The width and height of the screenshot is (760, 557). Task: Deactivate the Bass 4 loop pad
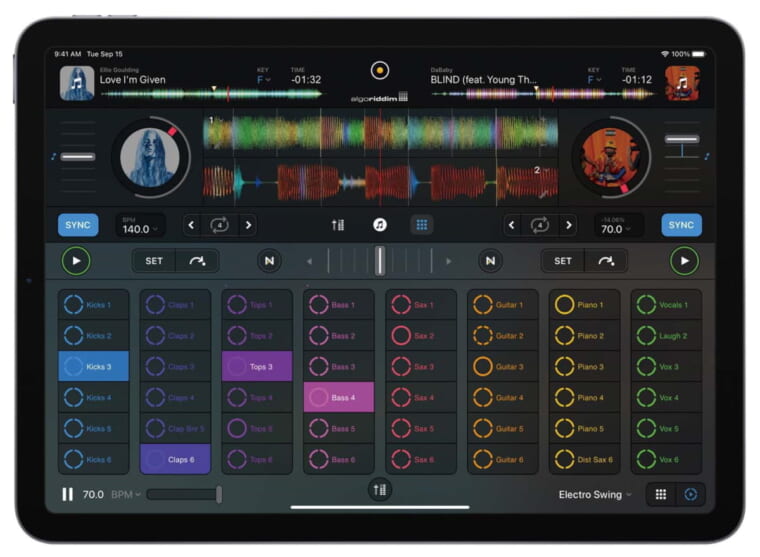click(339, 398)
